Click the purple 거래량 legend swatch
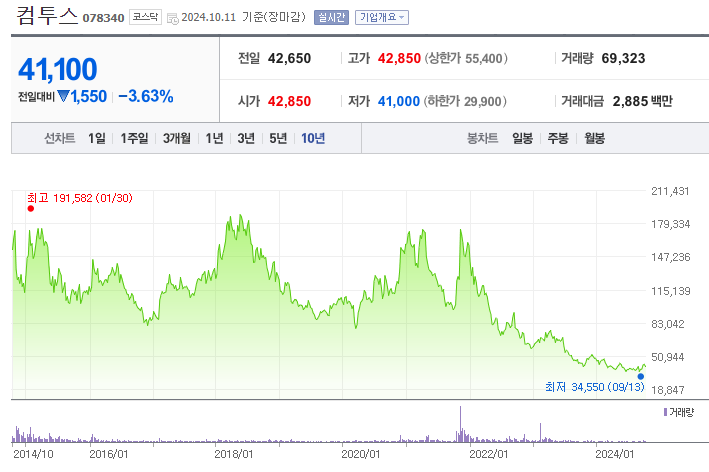 click(666, 412)
